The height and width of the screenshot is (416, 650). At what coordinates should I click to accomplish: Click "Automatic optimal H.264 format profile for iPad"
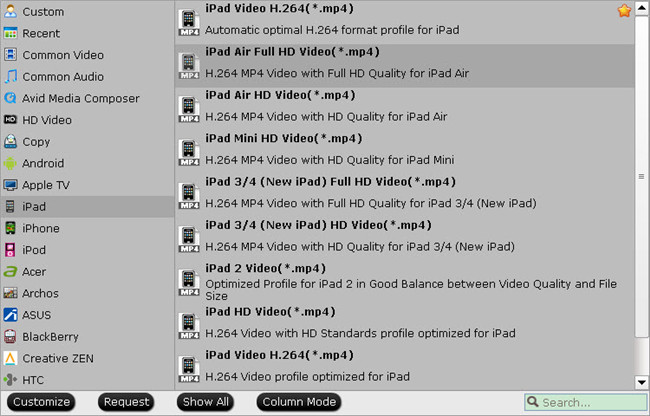coord(332,30)
